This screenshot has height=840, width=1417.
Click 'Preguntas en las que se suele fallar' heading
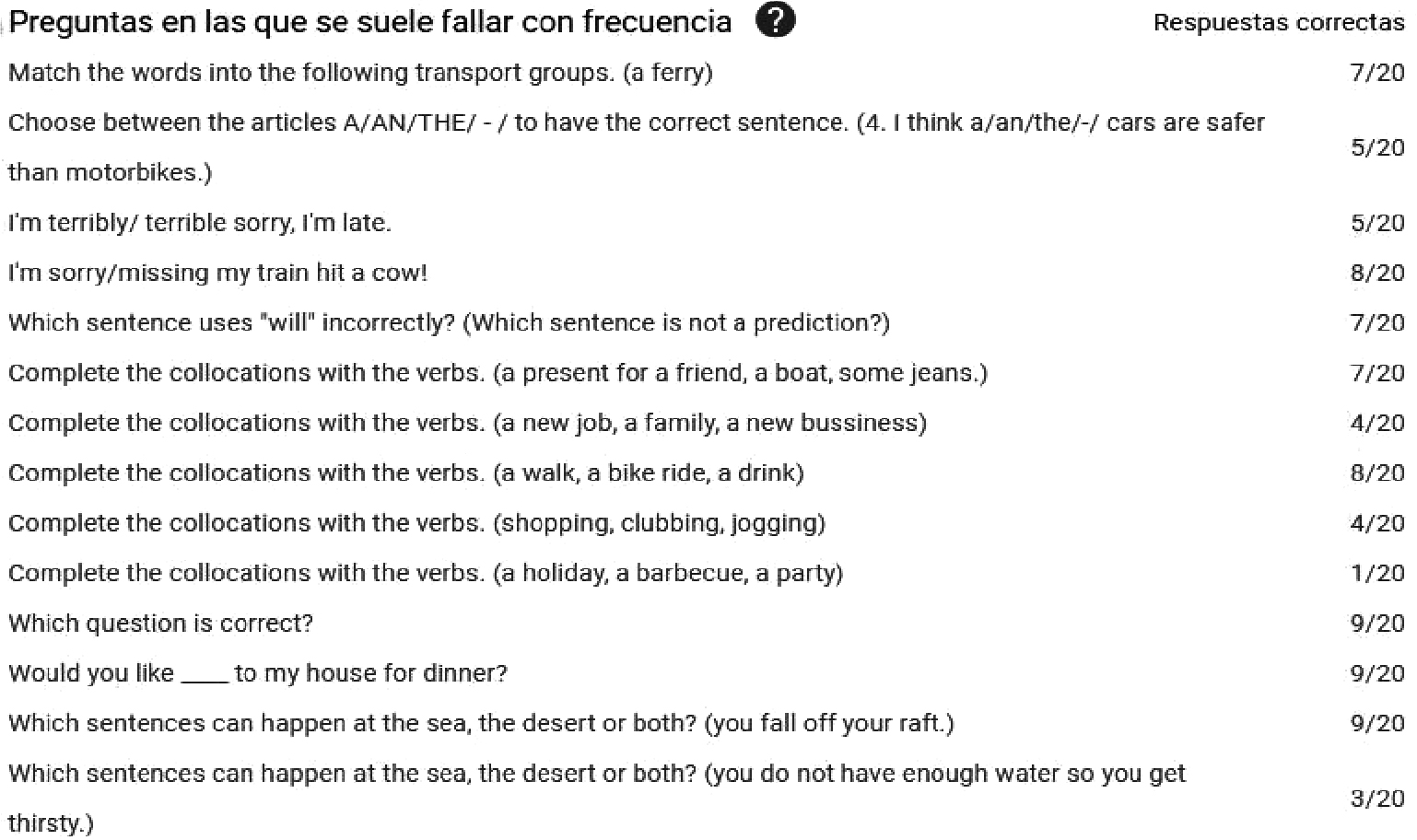(x=370, y=22)
